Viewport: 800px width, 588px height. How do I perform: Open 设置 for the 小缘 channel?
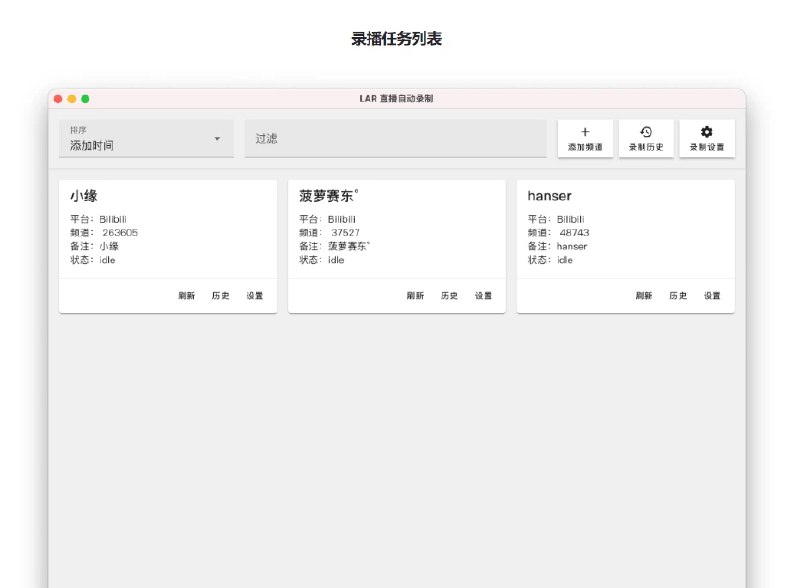coord(255,296)
